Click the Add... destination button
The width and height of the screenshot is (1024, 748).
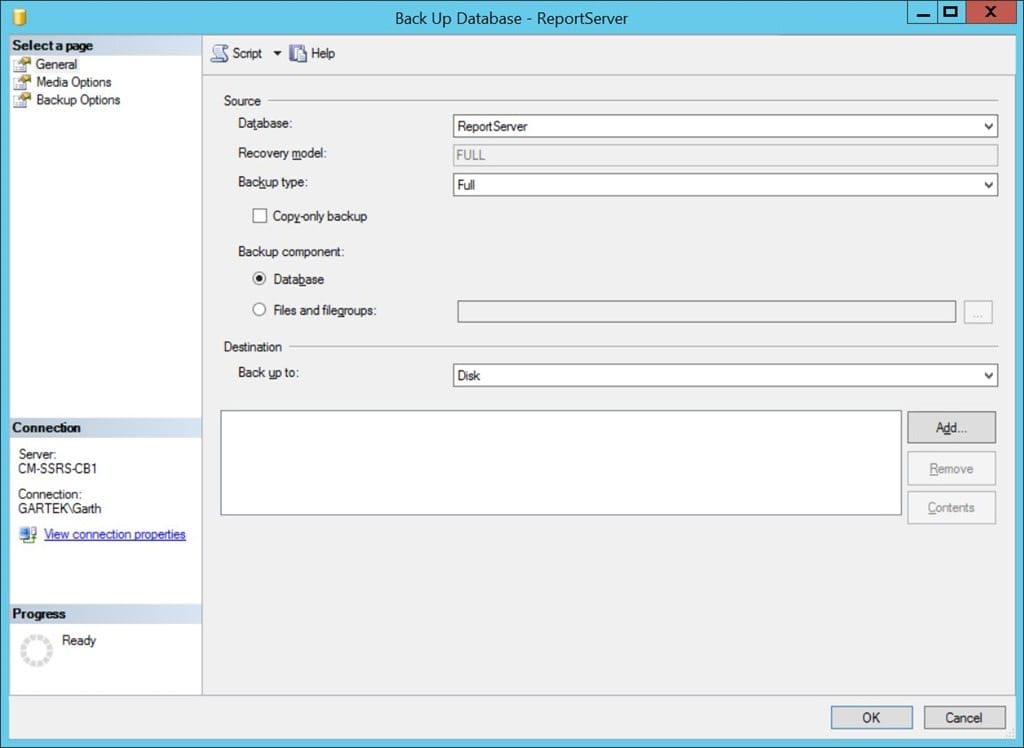[x=952, y=427]
